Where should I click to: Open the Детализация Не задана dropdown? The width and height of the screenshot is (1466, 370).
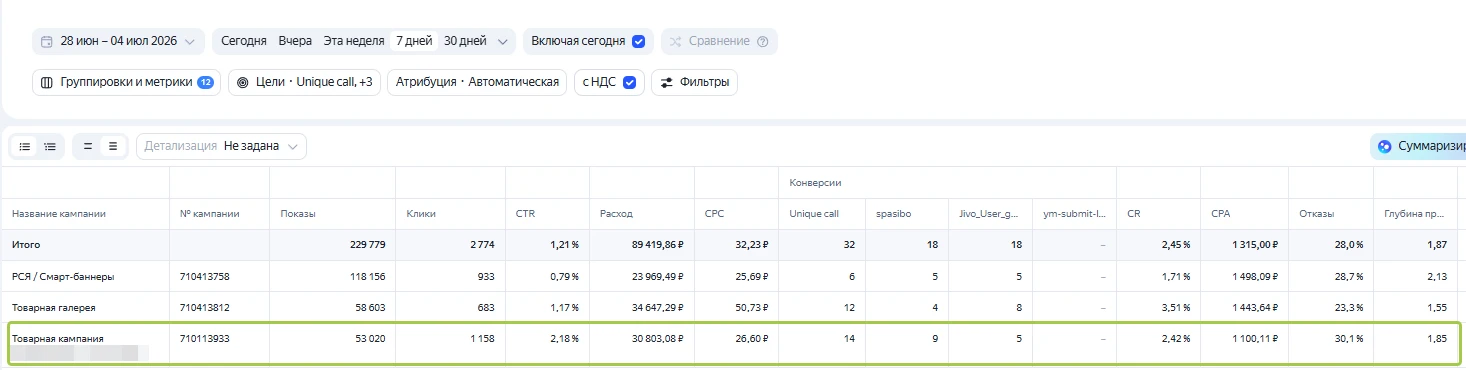click(x=221, y=146)
